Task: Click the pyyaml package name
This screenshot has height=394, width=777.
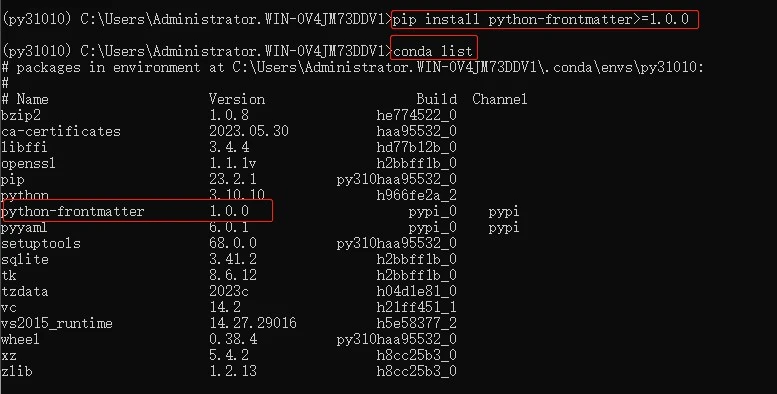Action: [24, 227]
